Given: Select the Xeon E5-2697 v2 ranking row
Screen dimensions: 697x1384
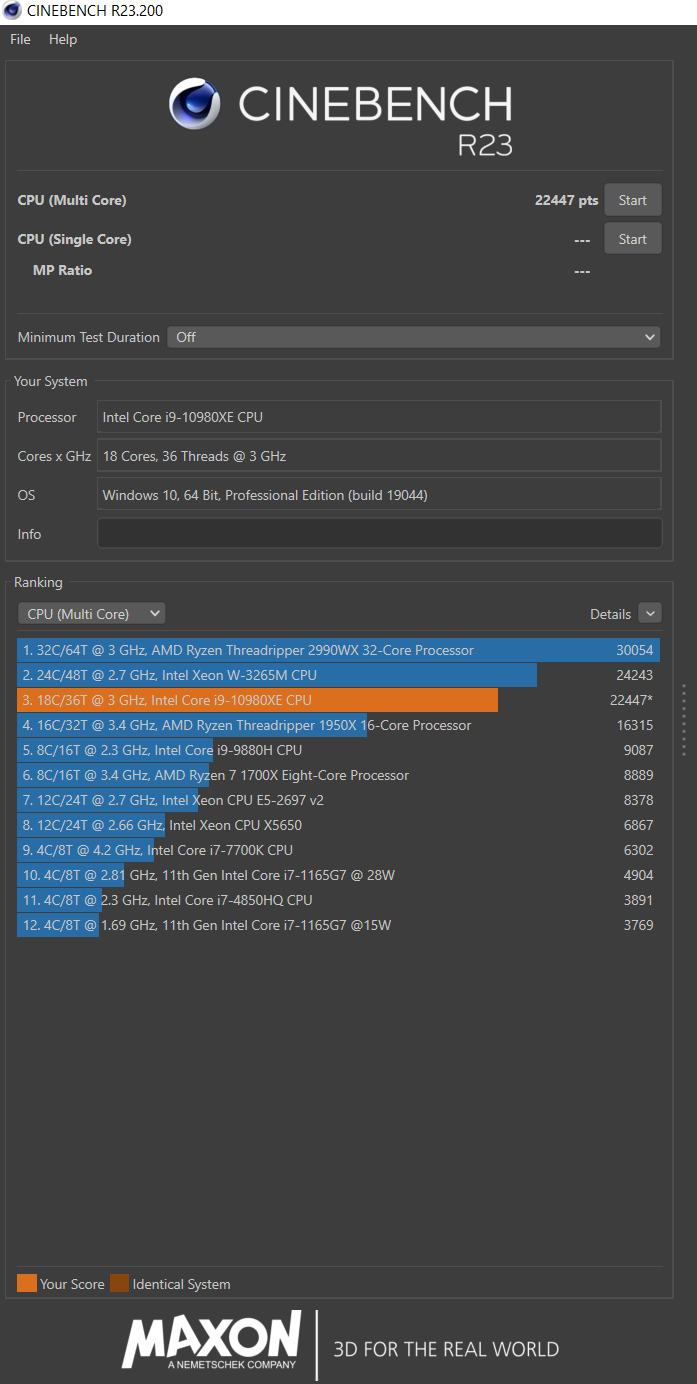Looking at the screenshot, I should pyautogui.click(x=339, y=800).
